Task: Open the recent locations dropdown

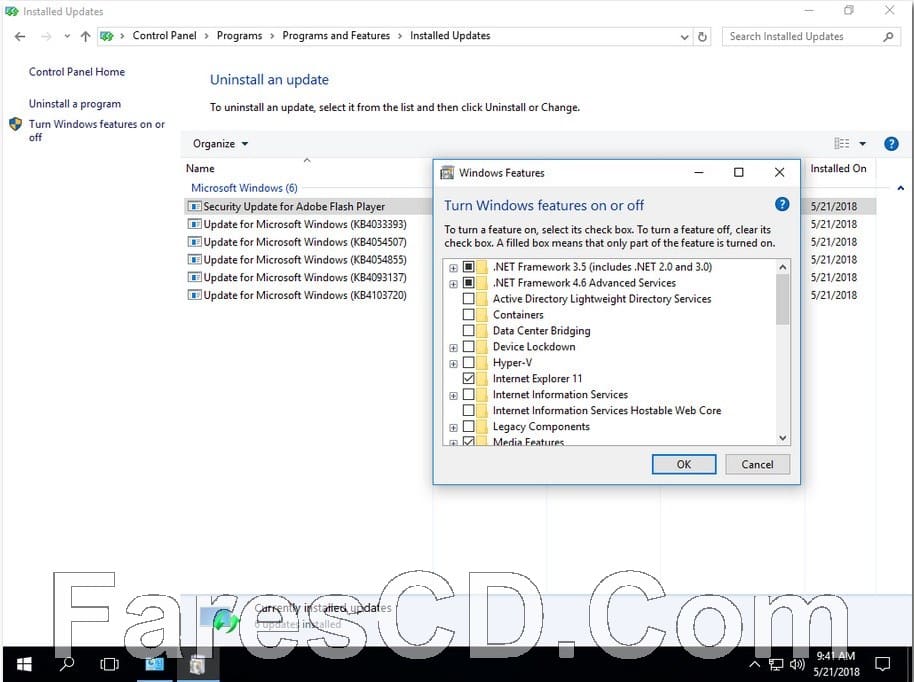Action: (67, 37)
